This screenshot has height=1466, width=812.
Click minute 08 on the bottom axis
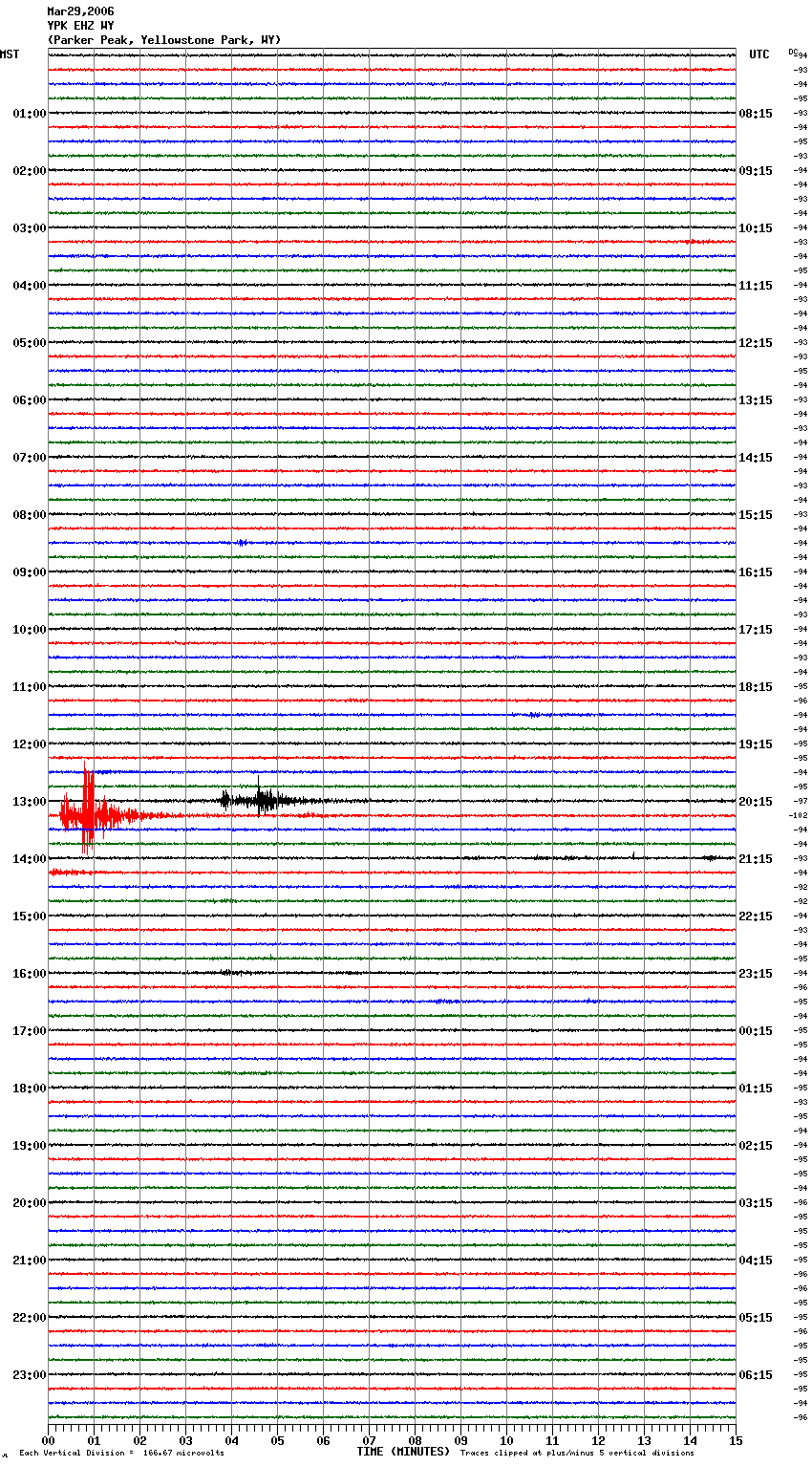[415, 1440]
